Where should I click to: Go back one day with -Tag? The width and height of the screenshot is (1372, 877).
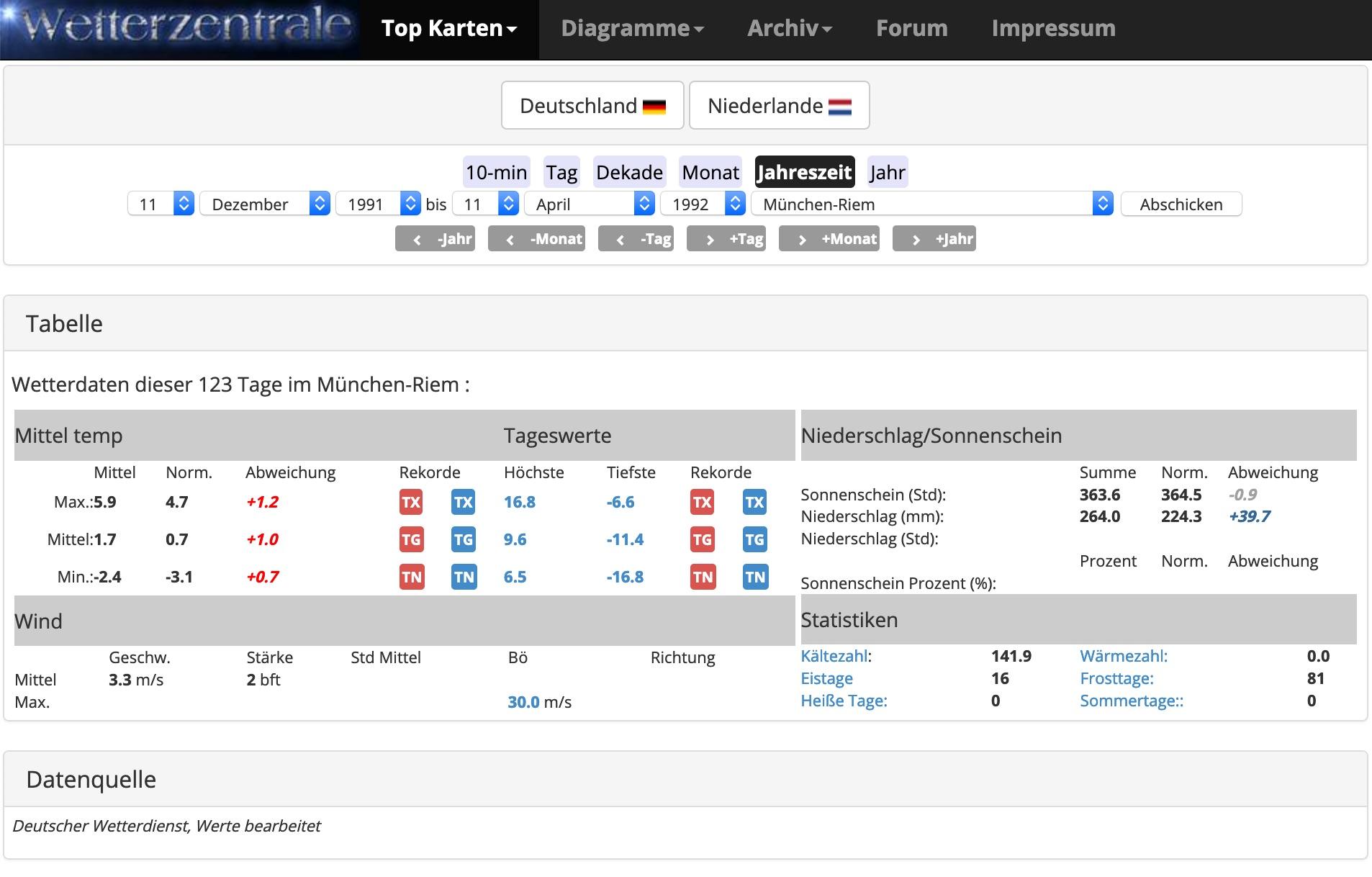point(636,238)
